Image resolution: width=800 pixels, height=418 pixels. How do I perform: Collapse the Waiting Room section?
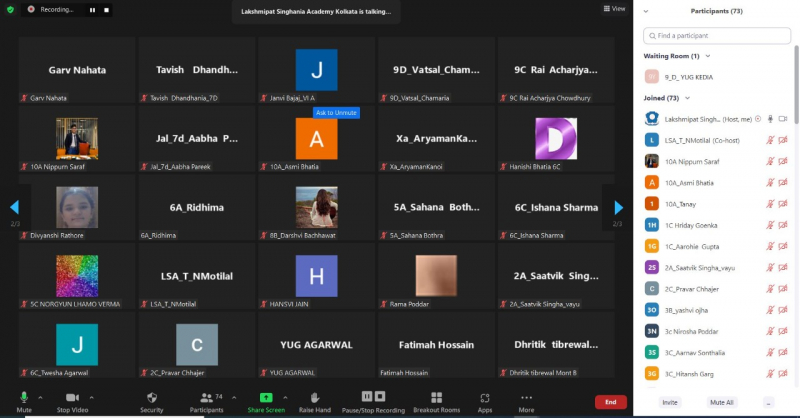[708, 56]
